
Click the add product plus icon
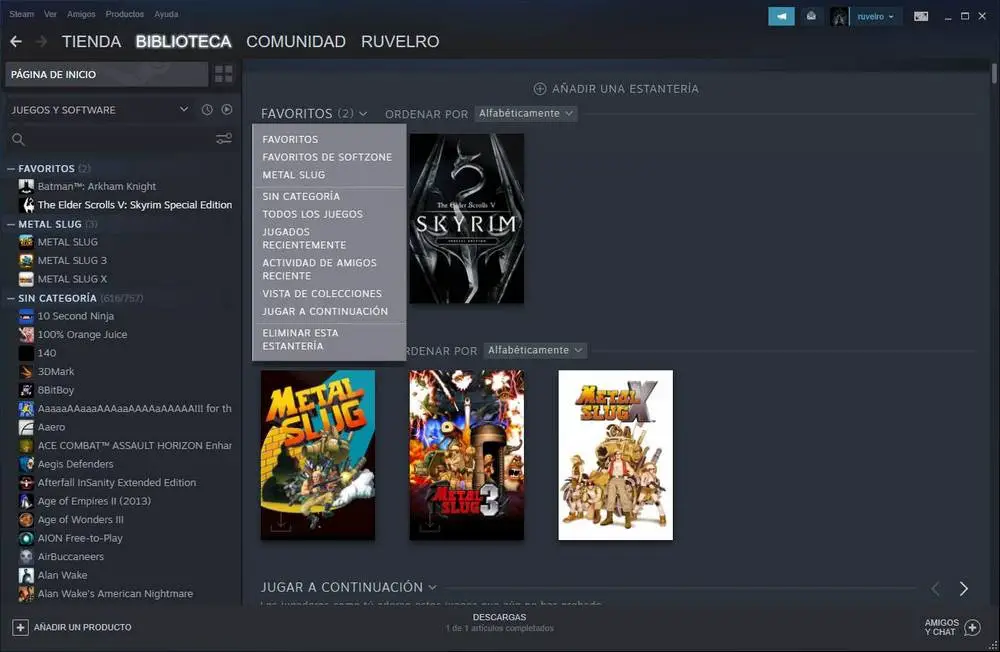click(x=20, y=628)
